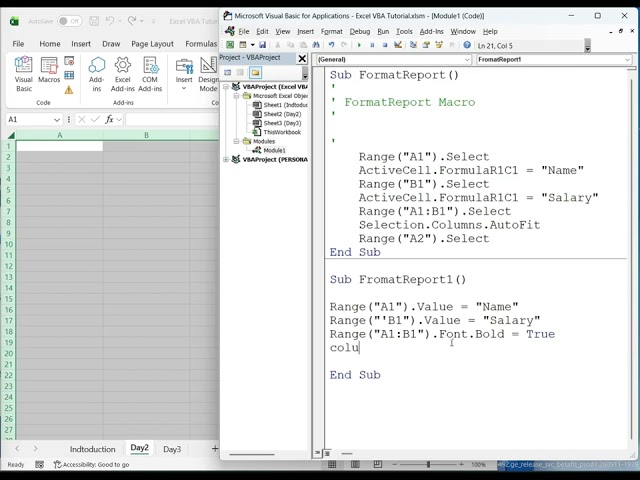Open Customize Quick Access Toolbar dropdown in Excel

click(x=154, y=21)
